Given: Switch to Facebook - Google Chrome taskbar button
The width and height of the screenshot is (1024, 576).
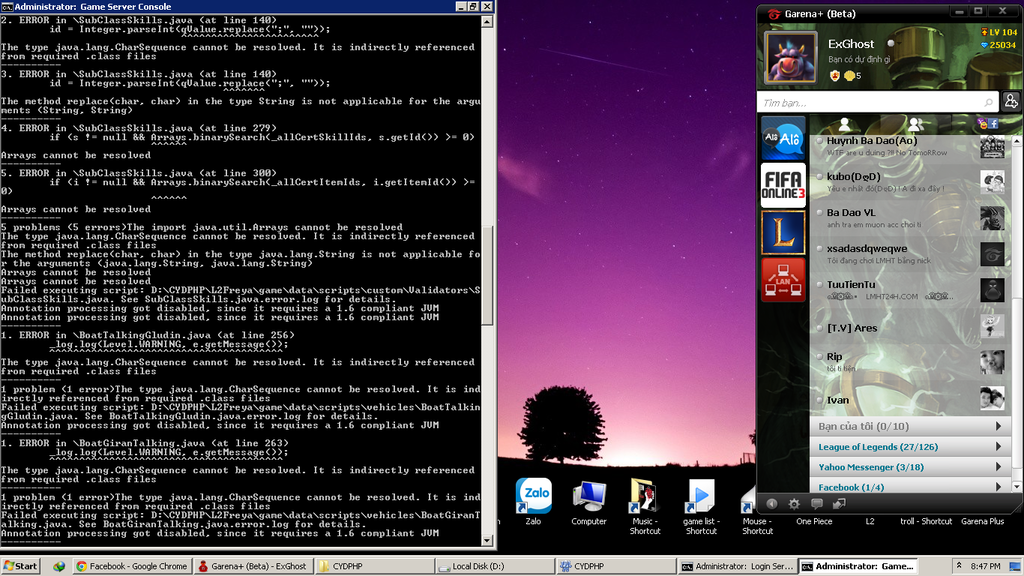Looking at the screenshot, I should [x=132, y=566].
